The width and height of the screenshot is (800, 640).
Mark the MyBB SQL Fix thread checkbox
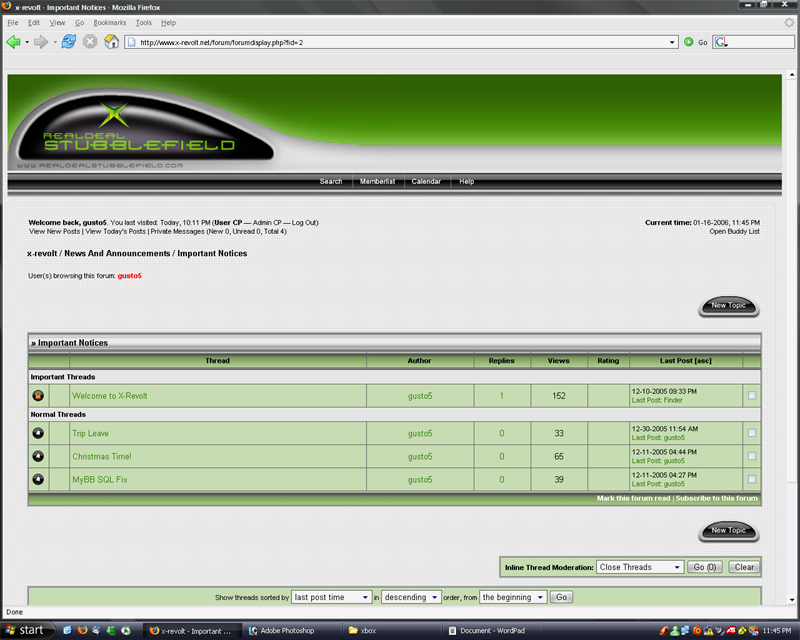(x=752, y=479)
